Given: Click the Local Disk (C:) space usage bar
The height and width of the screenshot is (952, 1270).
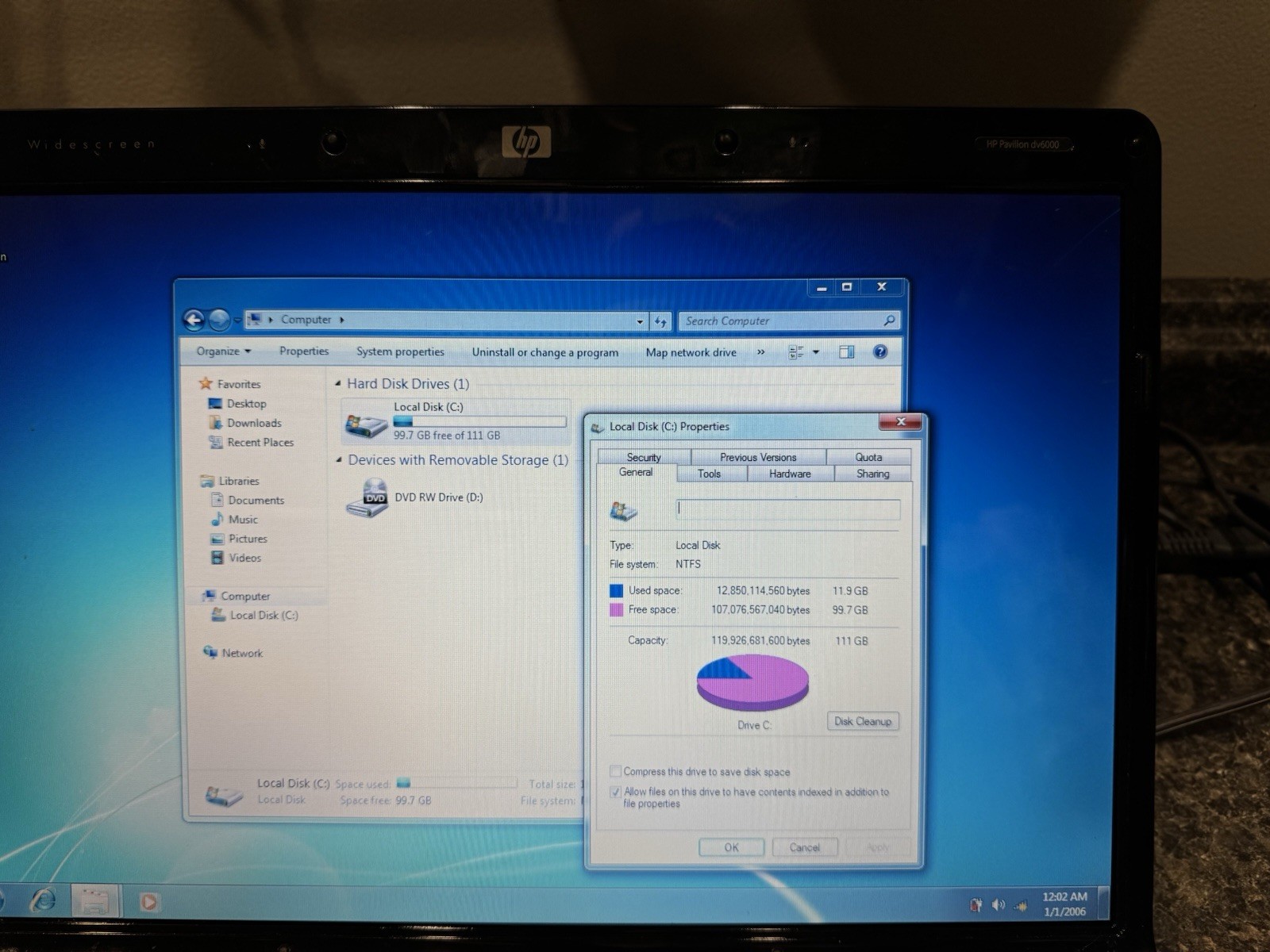Looking at the screenshot, I should (479, 421).
